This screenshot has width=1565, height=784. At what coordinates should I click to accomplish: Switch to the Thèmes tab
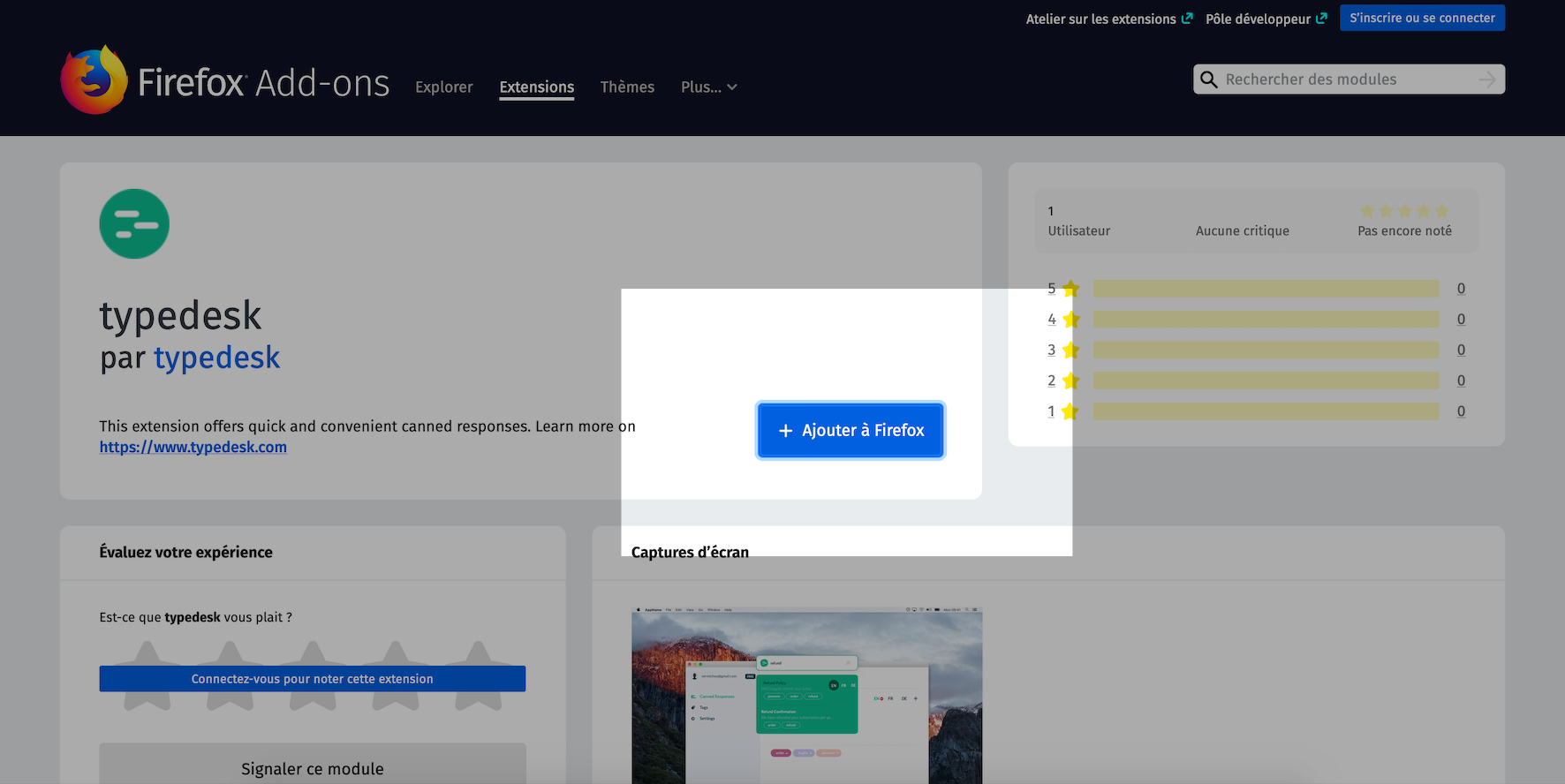pyautogui.click(x=627, y=87)
